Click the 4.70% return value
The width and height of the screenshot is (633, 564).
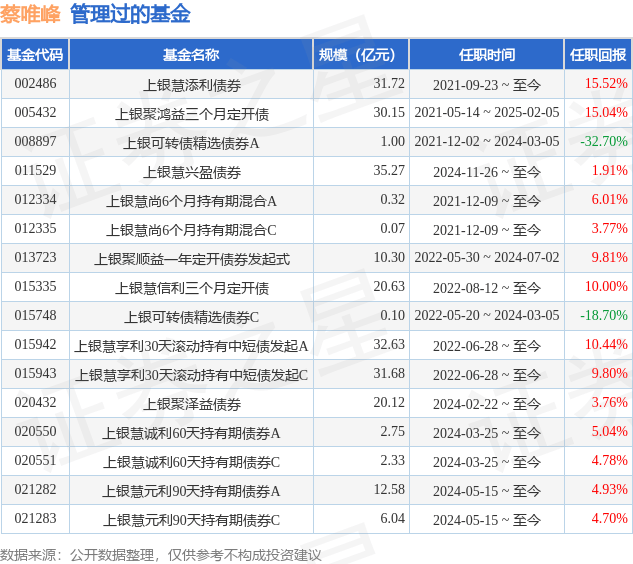click(x=610, y=519)
